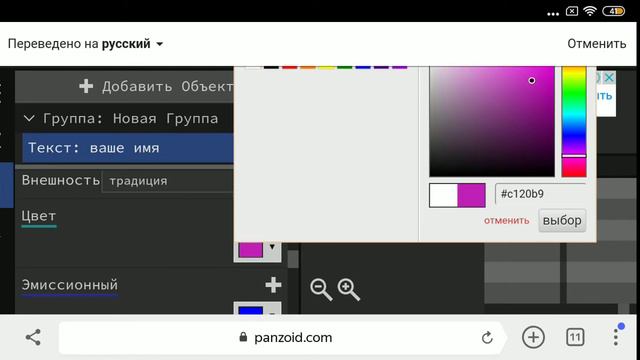The width and height of the screenshot is (640, 360).
Task: Open the Внешность традиция dropdown
Action: 167,181
